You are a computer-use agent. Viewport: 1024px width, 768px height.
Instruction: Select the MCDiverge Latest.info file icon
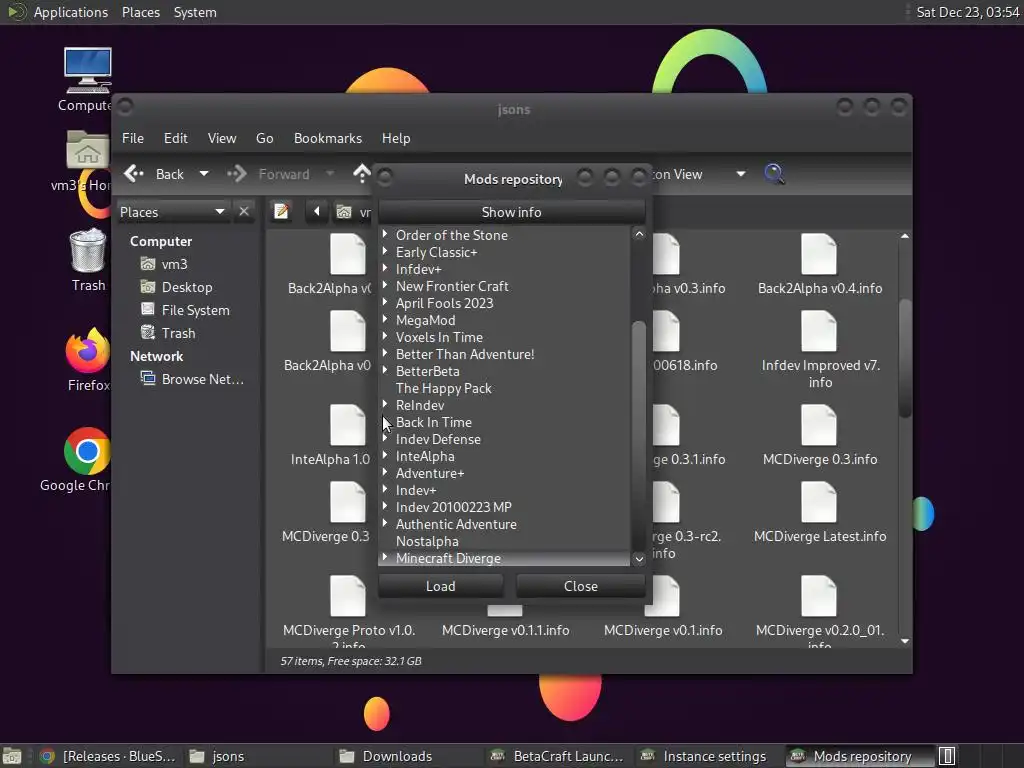pos(819,502)
